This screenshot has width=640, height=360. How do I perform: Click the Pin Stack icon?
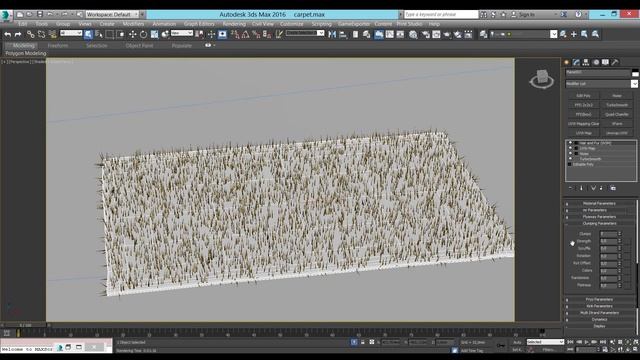point(571,188)
